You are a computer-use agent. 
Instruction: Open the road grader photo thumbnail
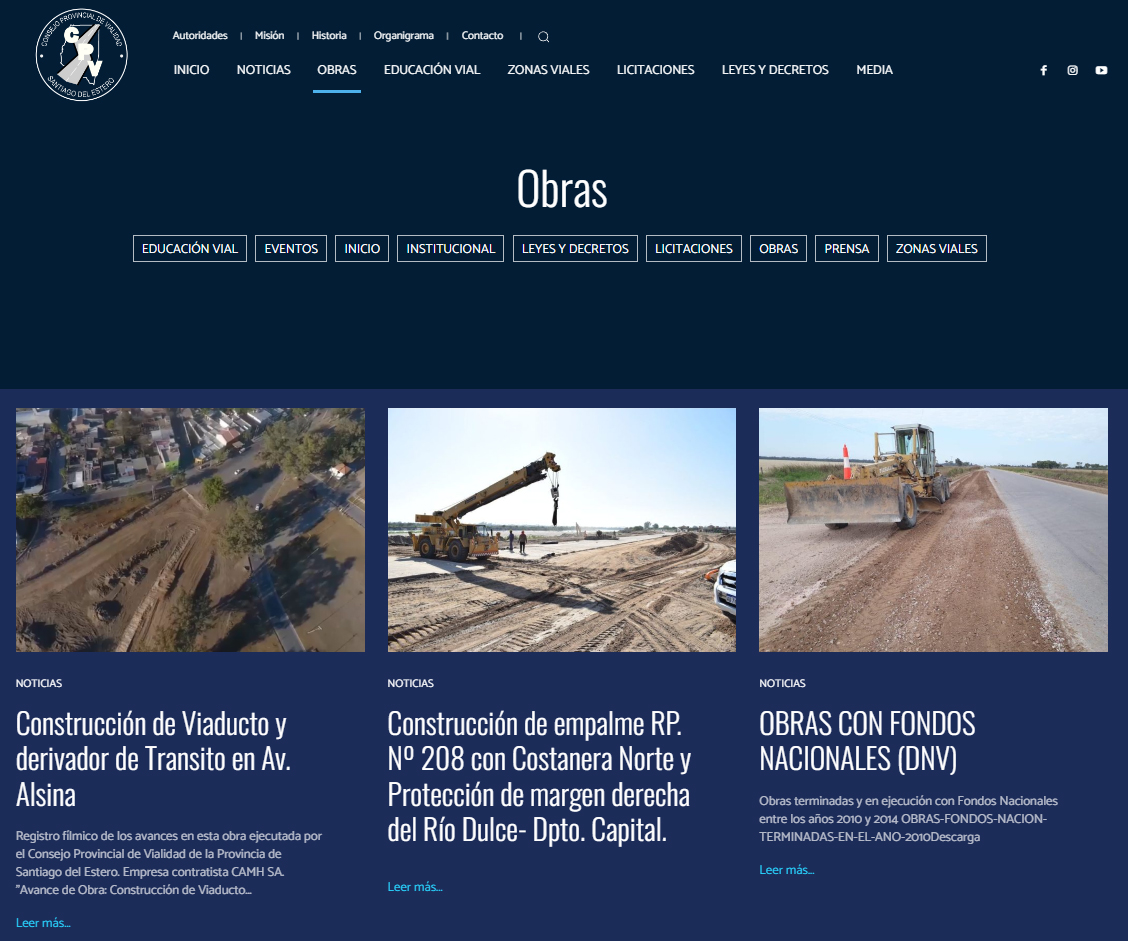[933, 530]
